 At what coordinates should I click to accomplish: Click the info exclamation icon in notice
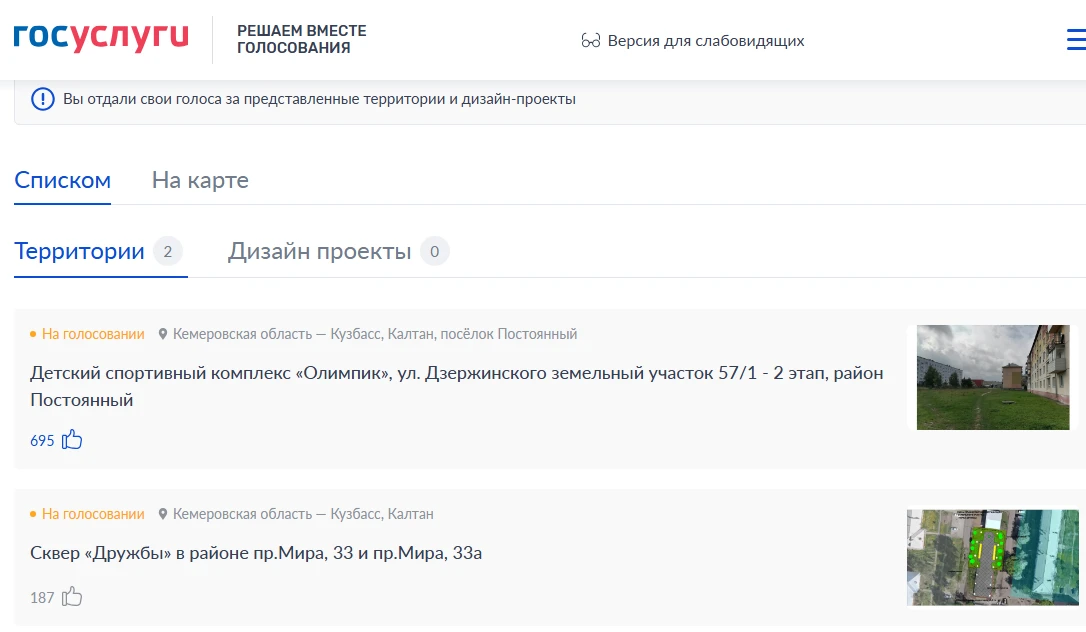[x=43, y=99]
